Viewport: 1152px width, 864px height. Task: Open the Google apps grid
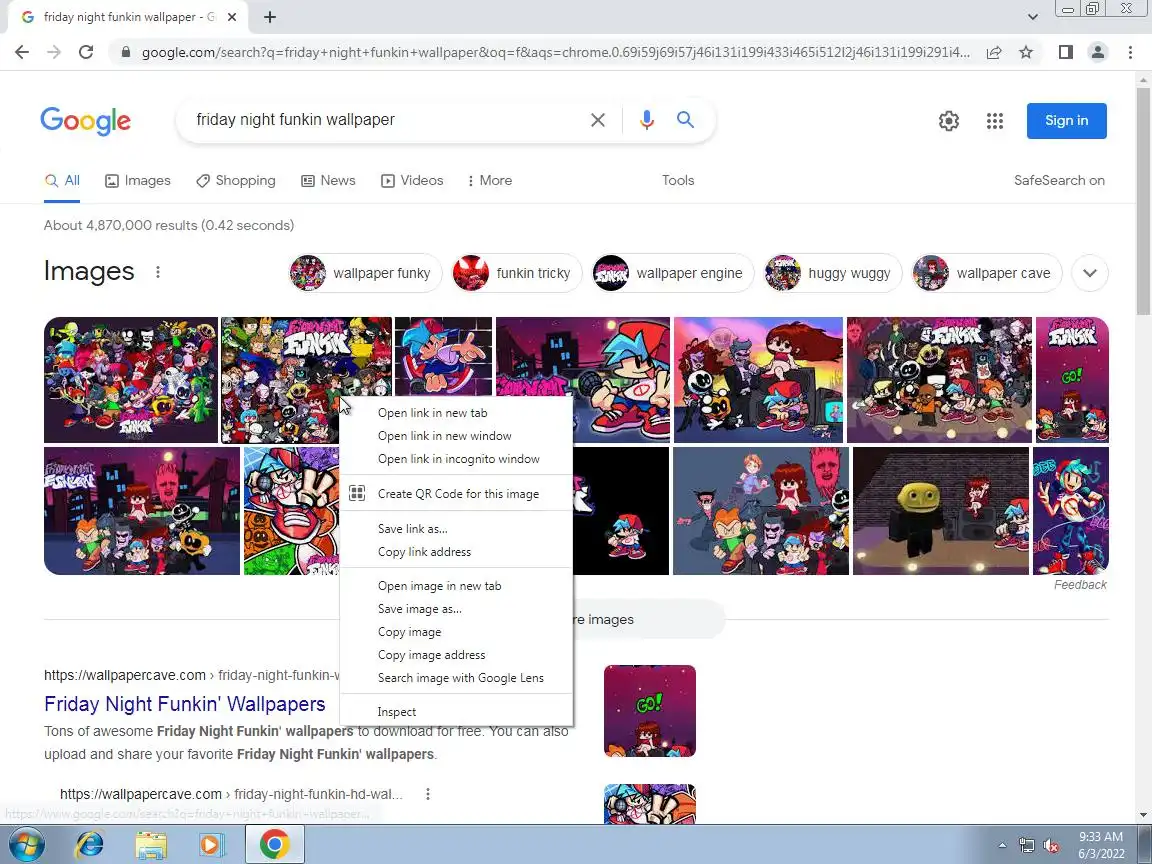click(995, 121)
